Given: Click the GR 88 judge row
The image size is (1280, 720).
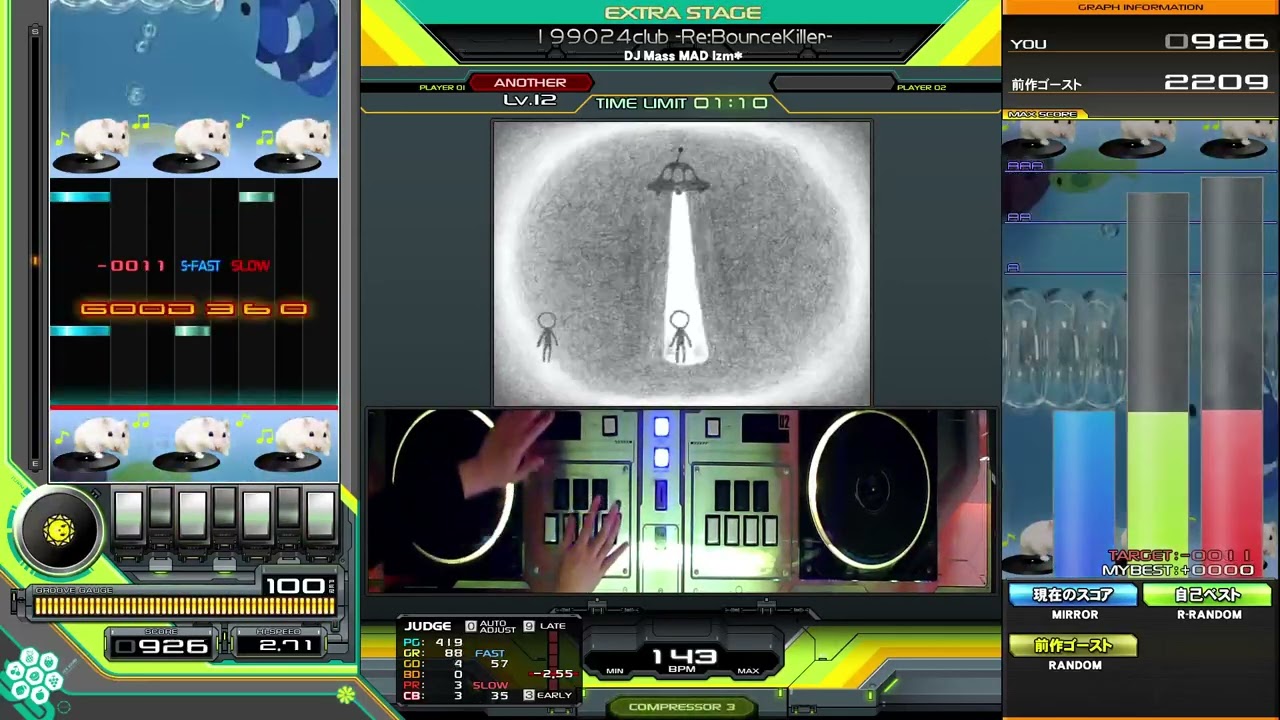Looking at the screenshot, I should [x=433, y=653].
